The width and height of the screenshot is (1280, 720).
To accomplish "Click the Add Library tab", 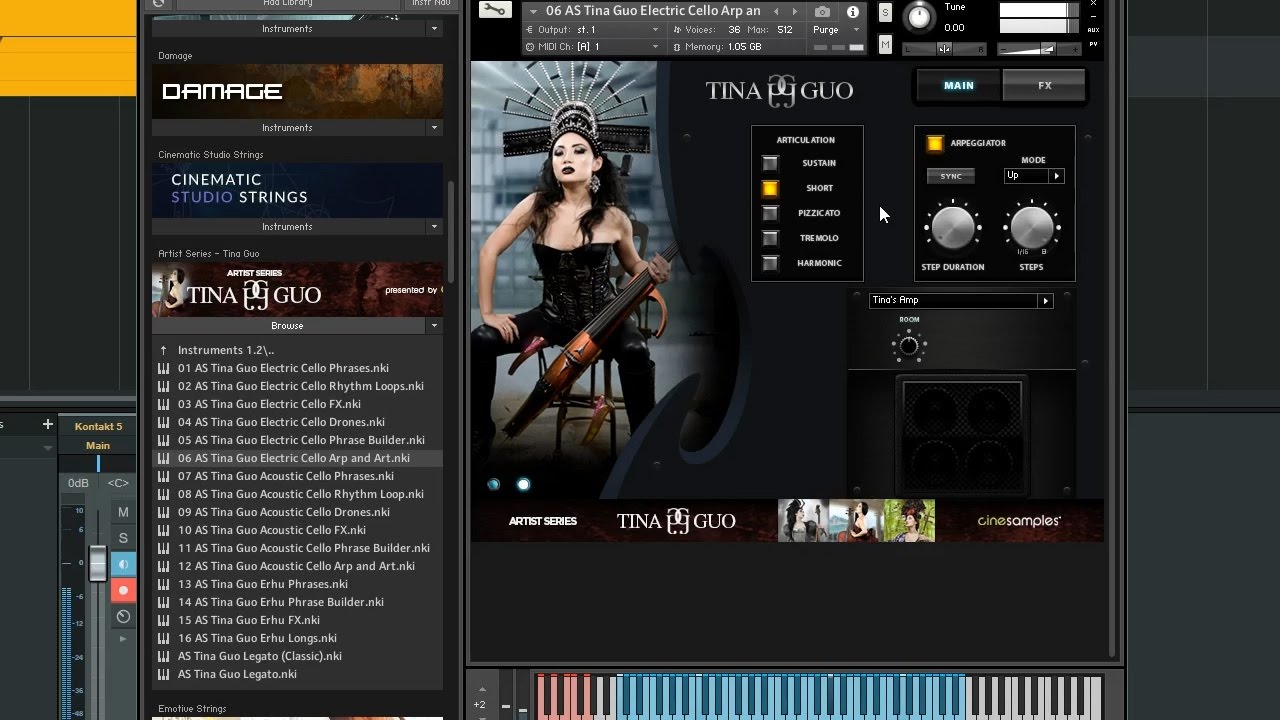I will click(x=288, y=4).
